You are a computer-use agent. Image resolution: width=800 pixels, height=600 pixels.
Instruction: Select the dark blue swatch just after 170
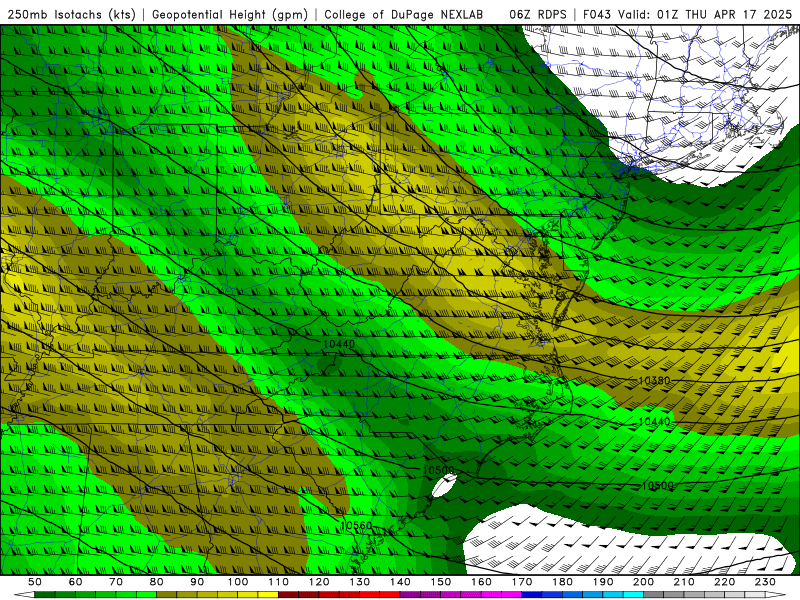pyautogui.click(x=532, y=595)
